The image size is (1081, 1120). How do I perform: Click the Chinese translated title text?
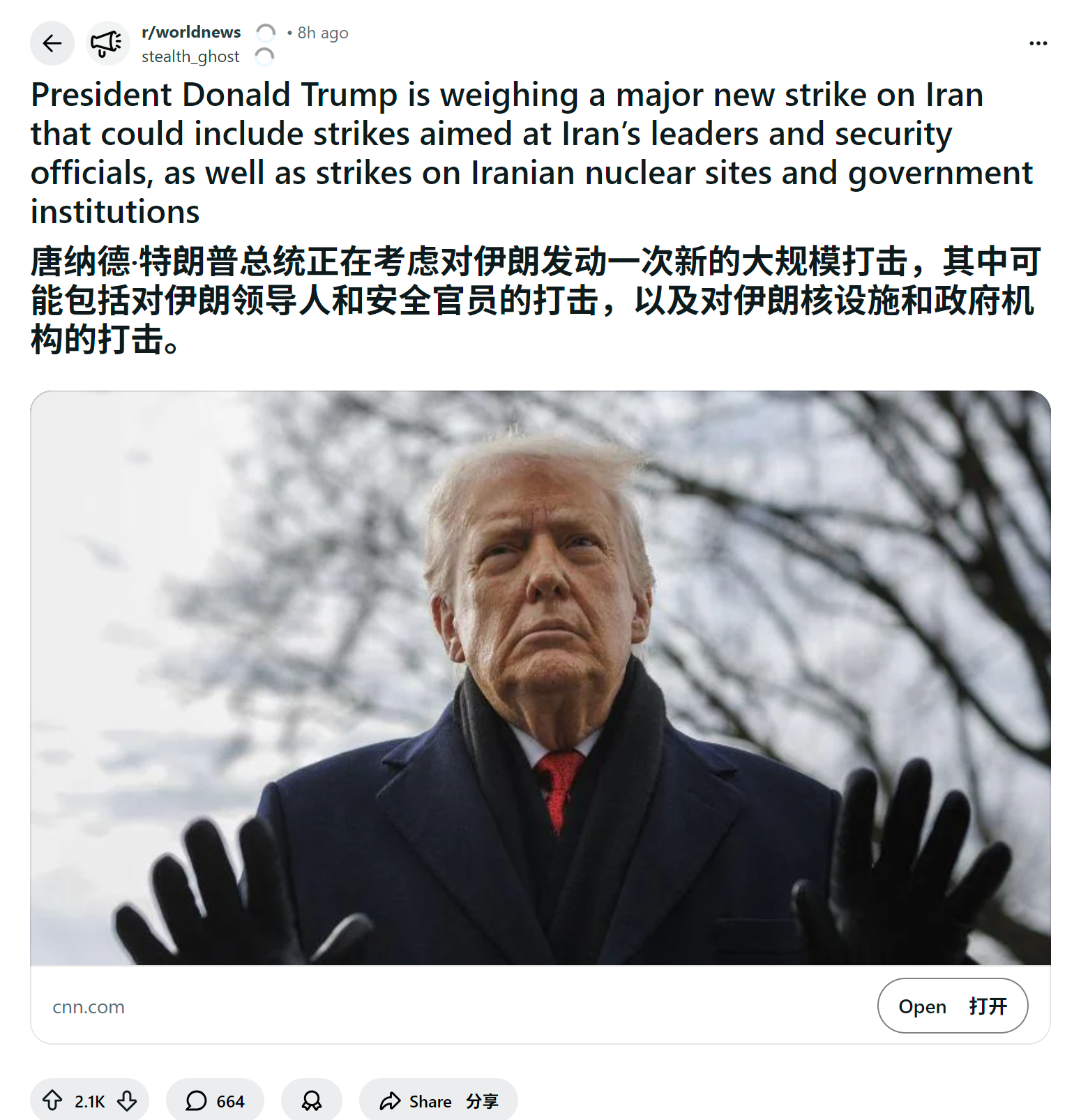[536, 300]
